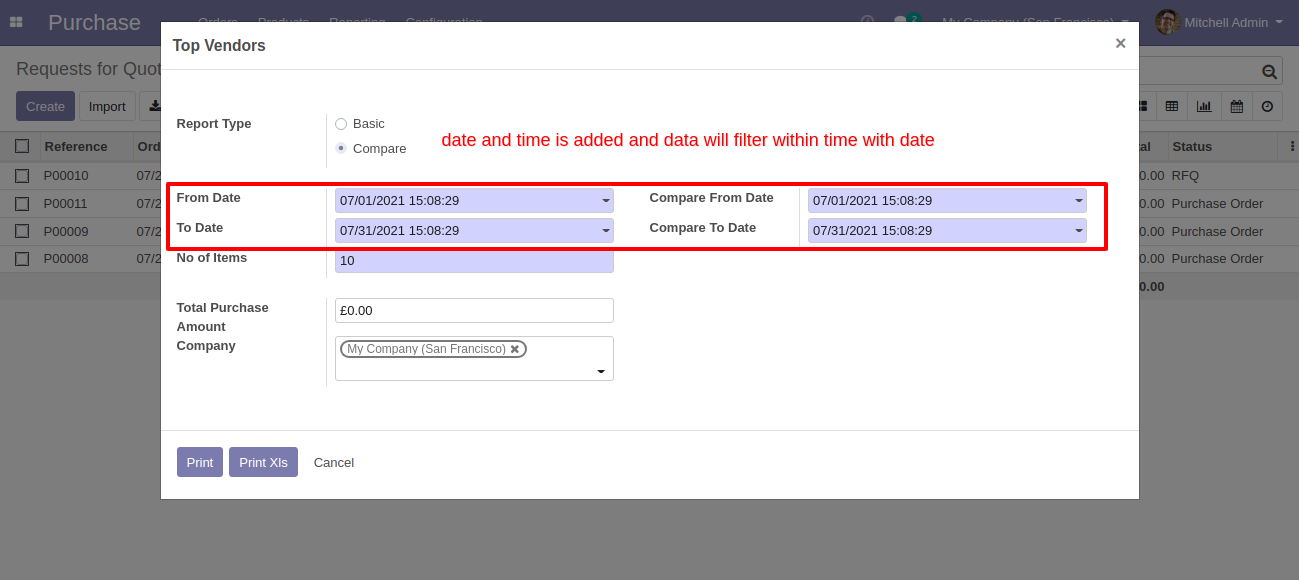Tick checkbox for row P00011
The width and height of the screenshot is (1299, 580).
coord(22,203)
